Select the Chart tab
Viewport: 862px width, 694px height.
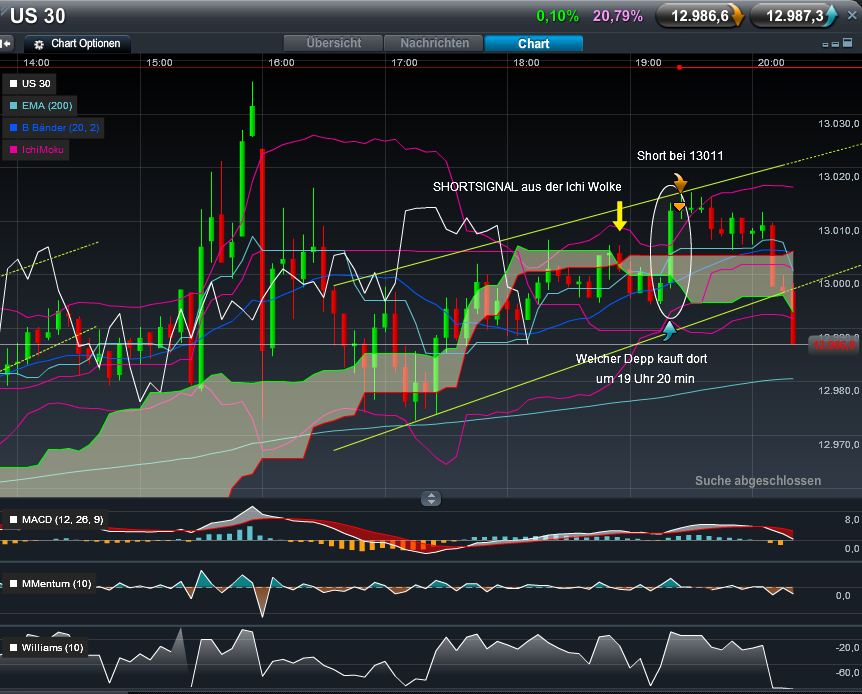pyautogui.click(x=533, y=43)
